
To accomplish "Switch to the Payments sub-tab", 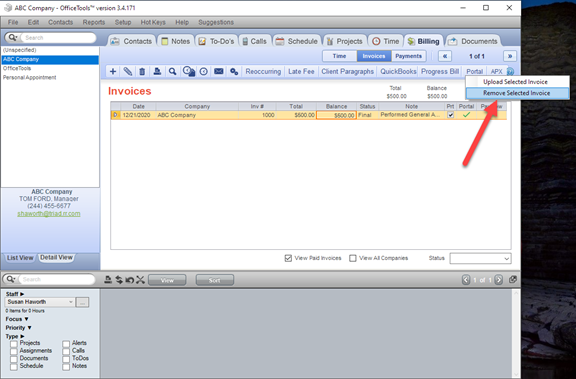I will (408, 56).
